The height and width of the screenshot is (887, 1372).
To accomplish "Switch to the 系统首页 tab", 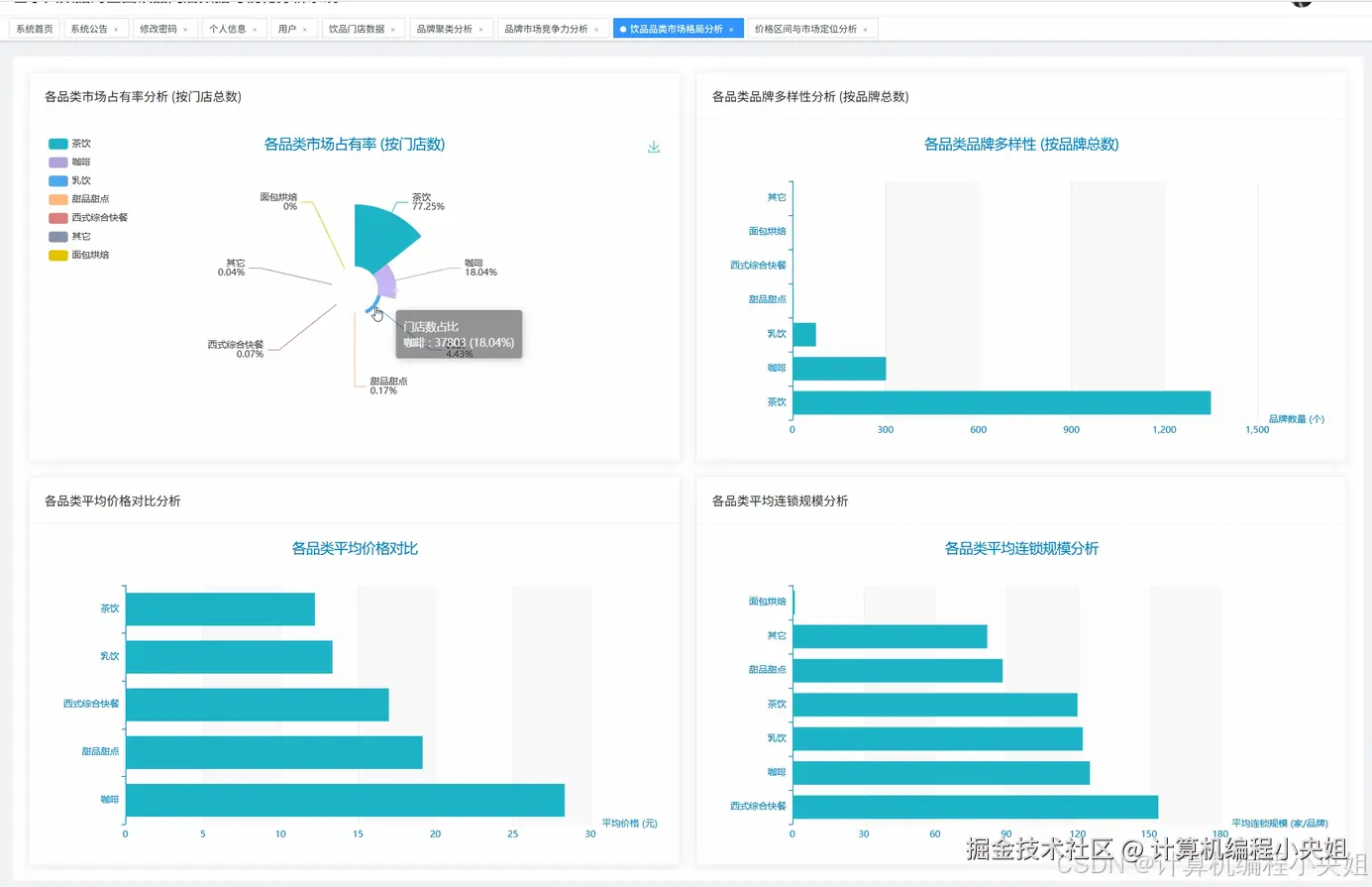I will coord(35,29).
